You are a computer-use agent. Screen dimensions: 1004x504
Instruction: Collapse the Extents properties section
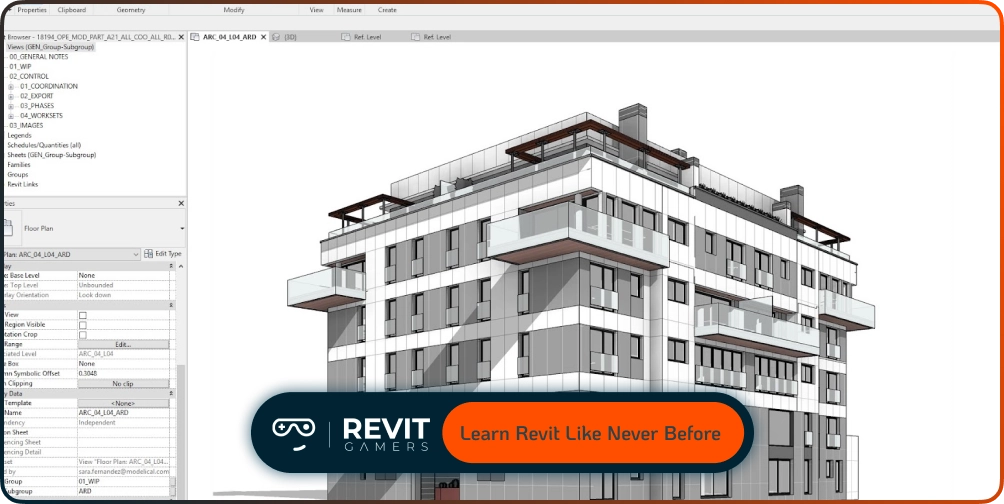[171, 305]
